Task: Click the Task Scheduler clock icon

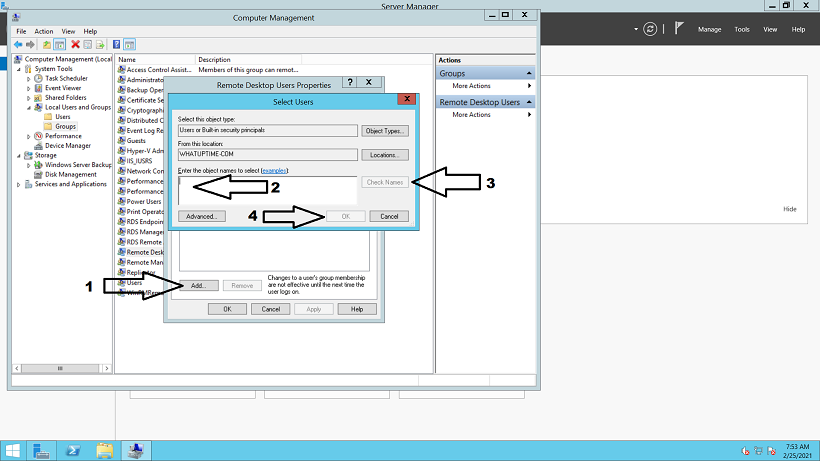Action: pos(38,78)
